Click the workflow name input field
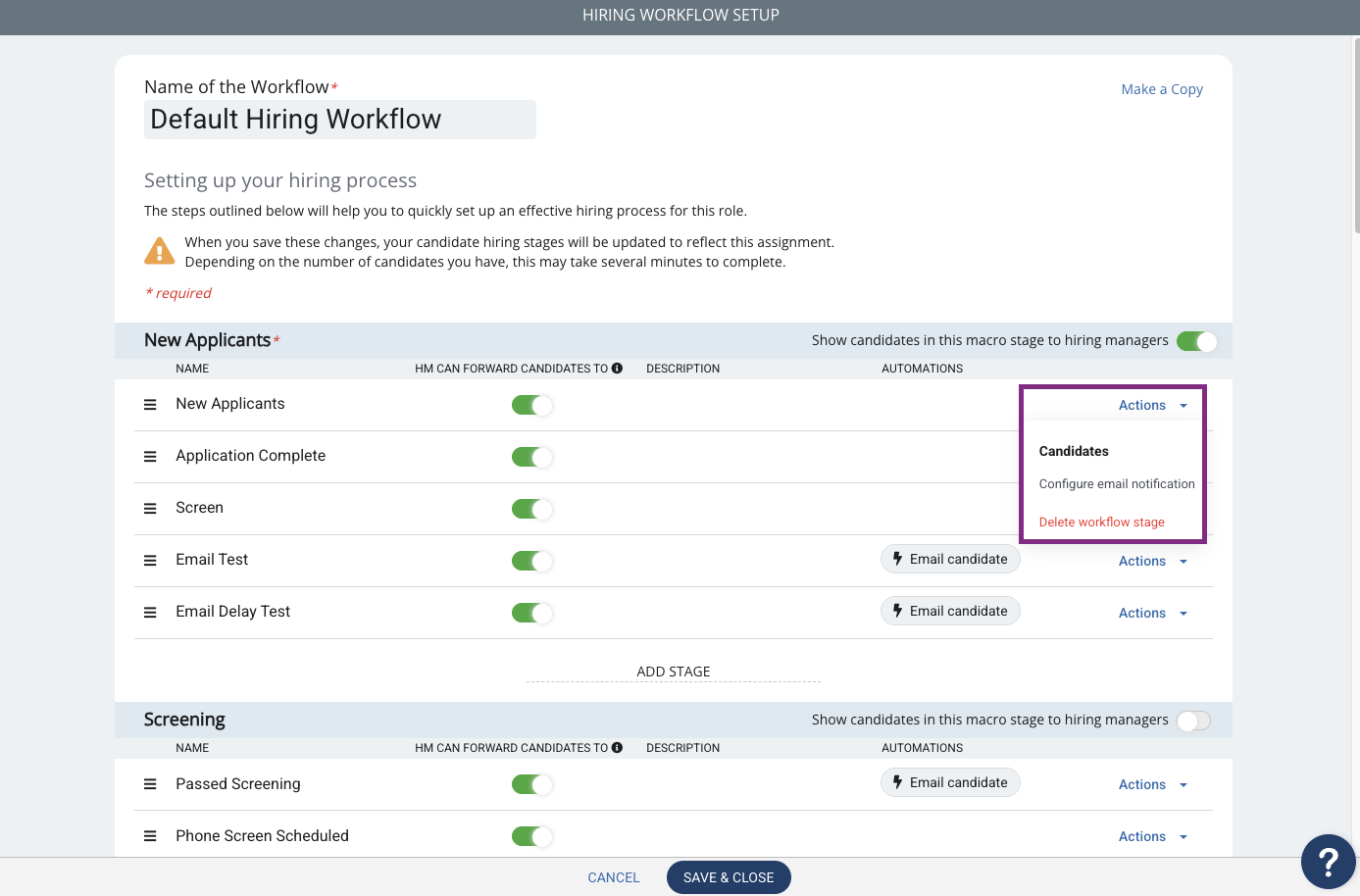 [x=340, y=120]
